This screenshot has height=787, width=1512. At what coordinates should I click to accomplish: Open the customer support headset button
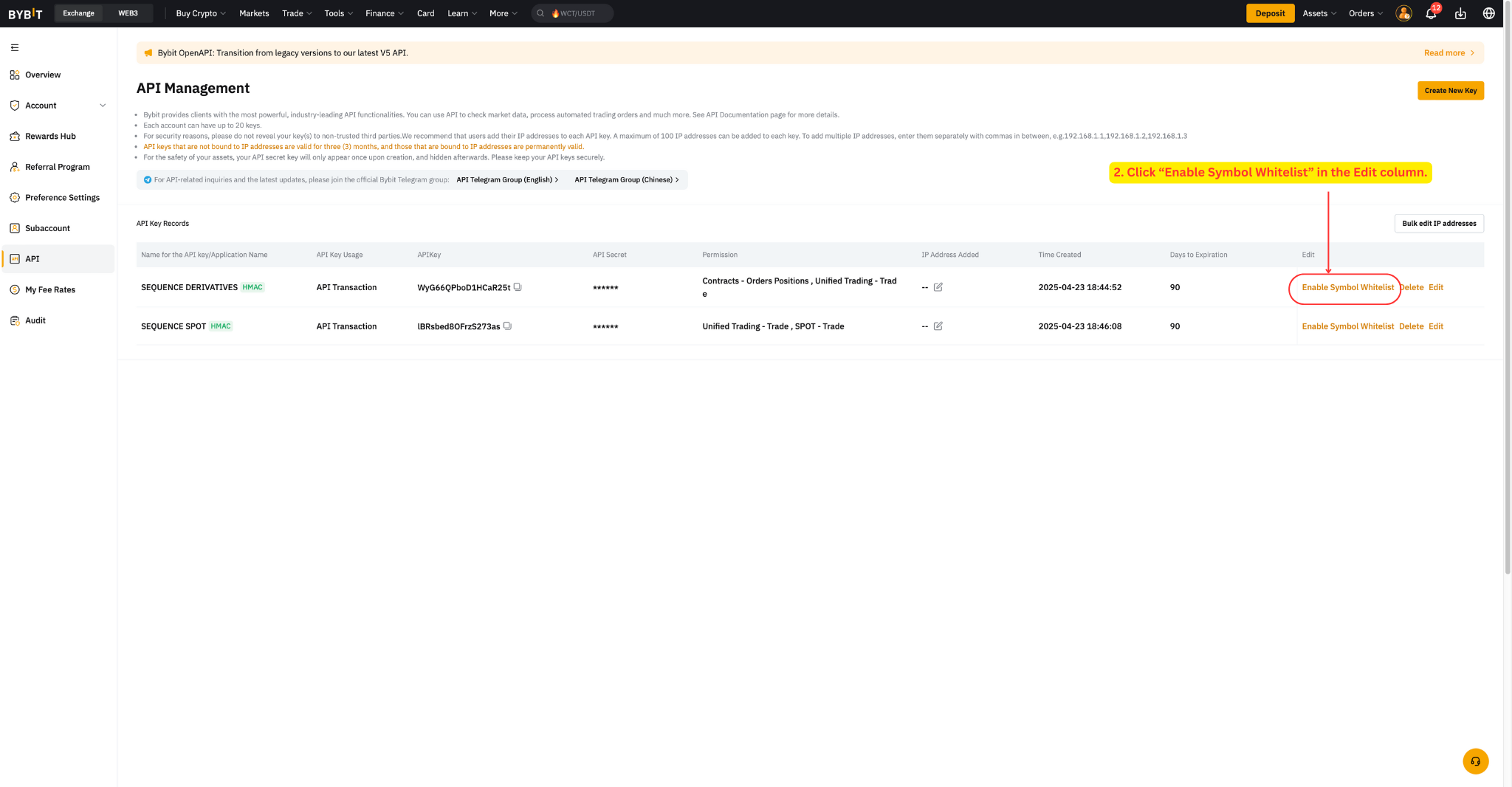(1475, 761)
